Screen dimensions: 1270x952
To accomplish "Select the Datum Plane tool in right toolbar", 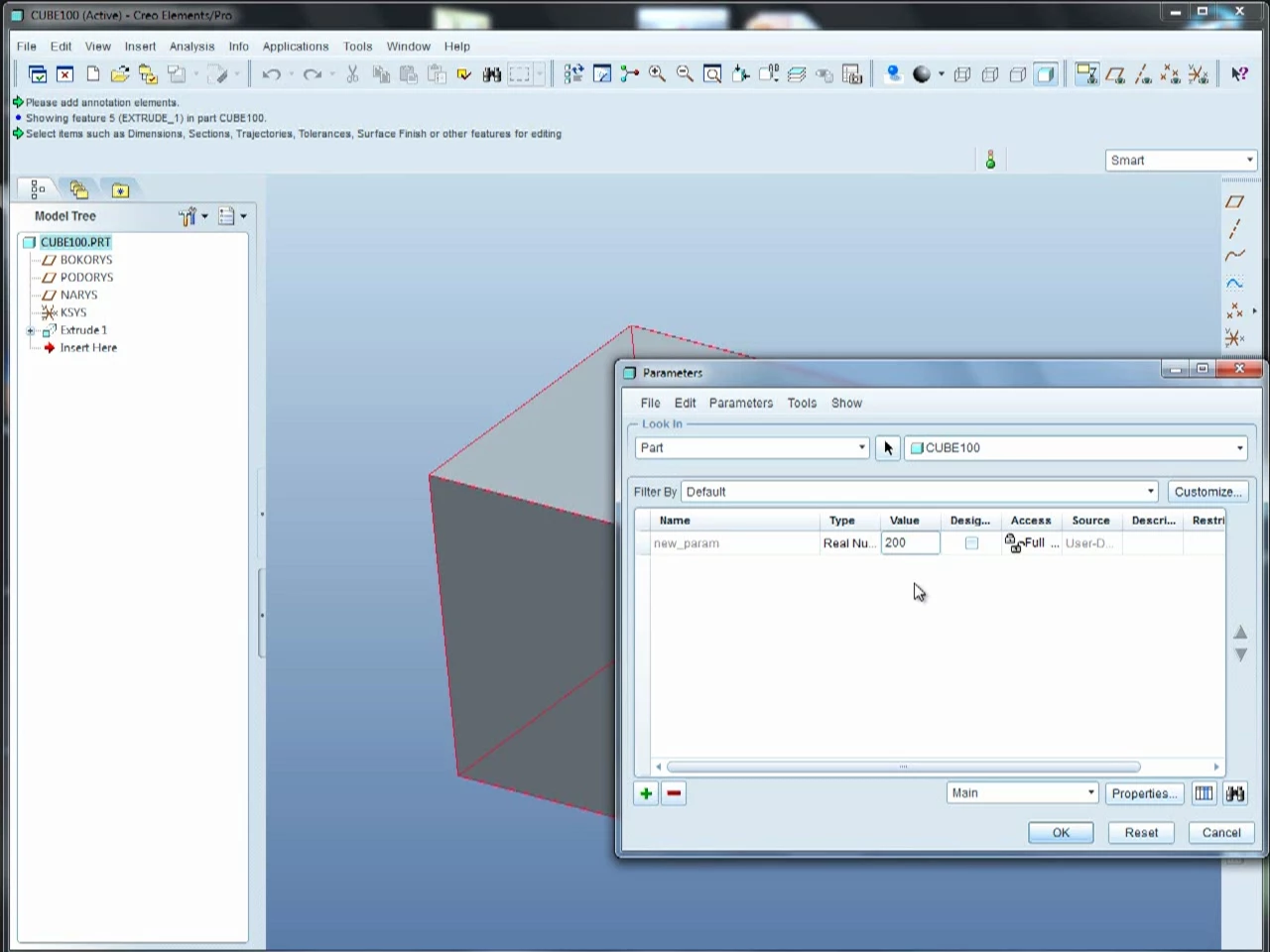I will point(1234,201).
